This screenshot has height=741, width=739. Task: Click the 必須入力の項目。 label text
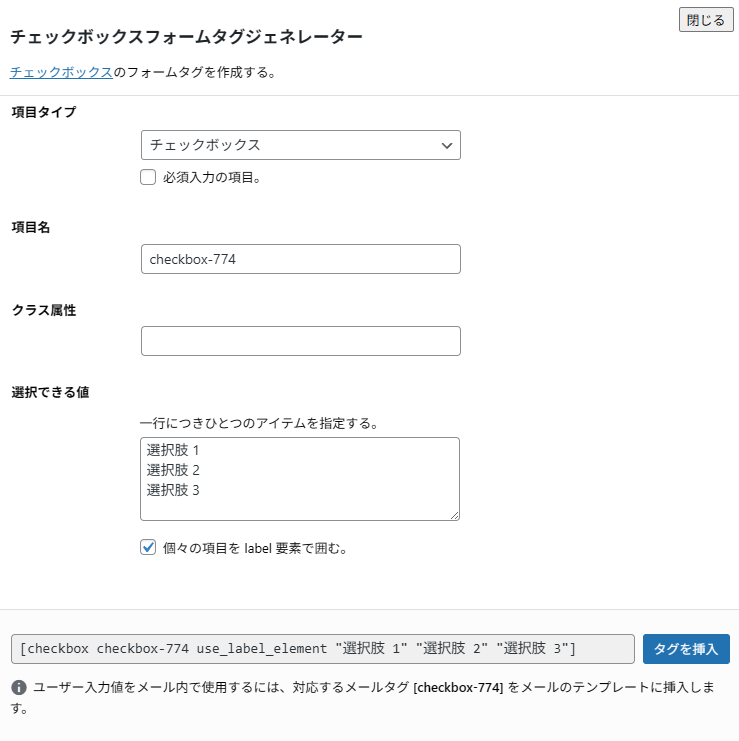[211, 178]
